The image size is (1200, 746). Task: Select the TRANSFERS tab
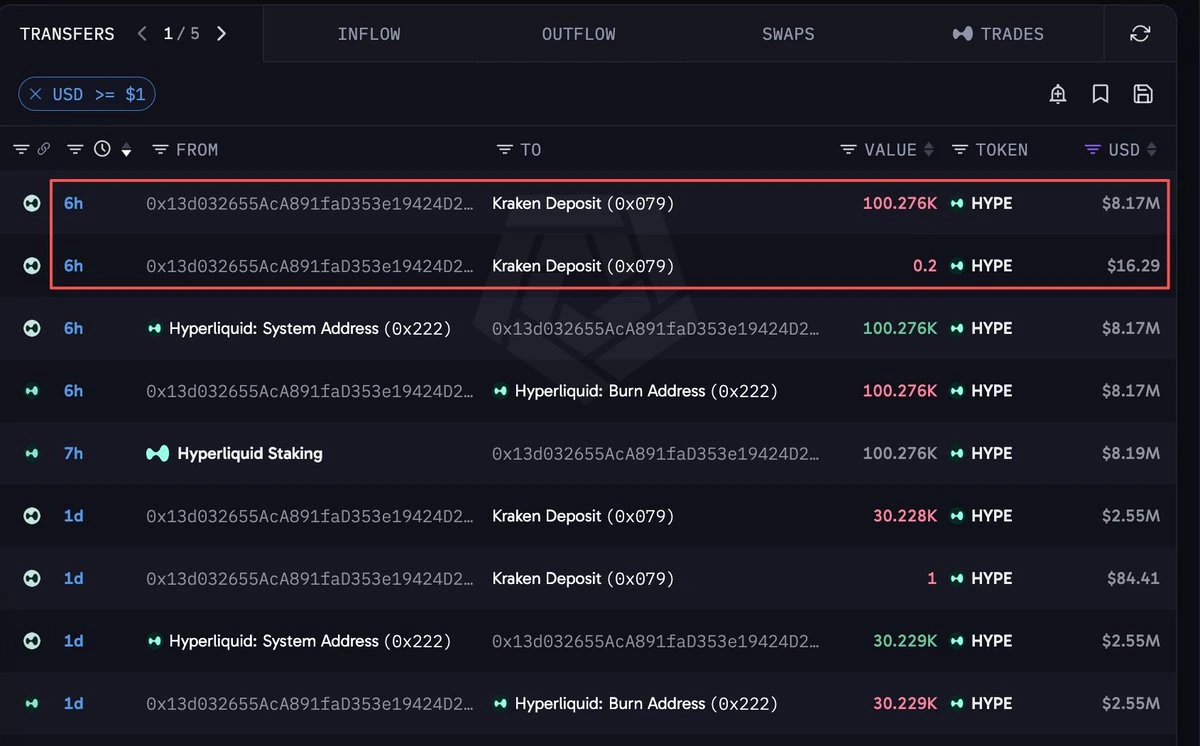[67, 34]
